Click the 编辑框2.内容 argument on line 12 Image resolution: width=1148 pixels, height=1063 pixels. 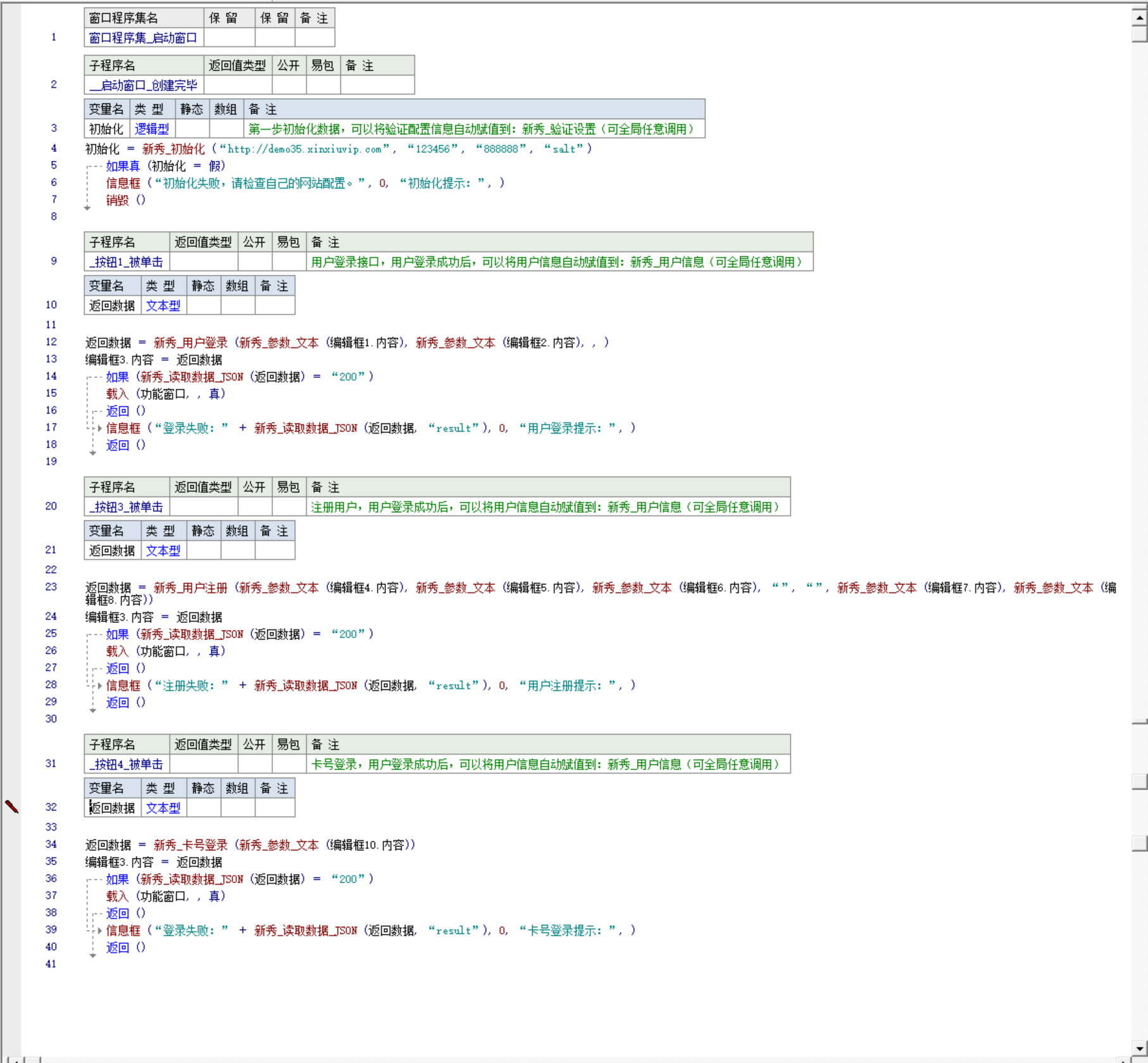(542, 343)
